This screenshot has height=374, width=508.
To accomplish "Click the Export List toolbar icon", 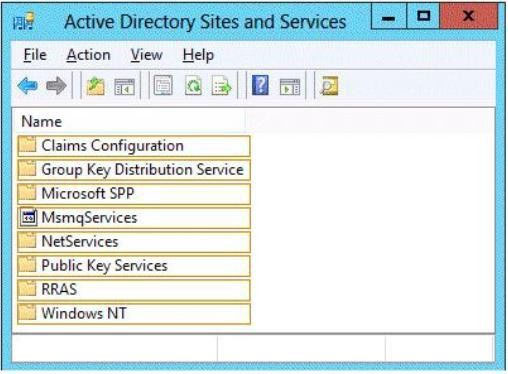I will tap(221, 86).
